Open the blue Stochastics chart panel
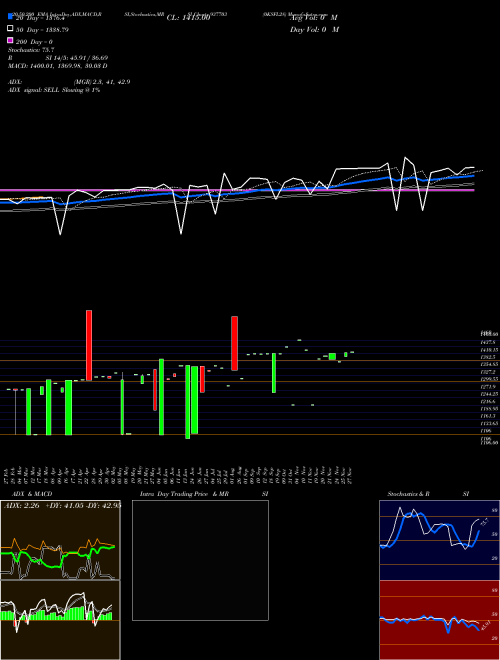Viewport: 500px width, 660px height. point(439,540)
